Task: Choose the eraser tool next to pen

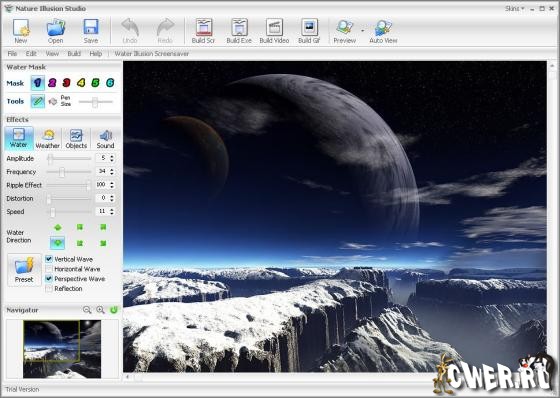Action: [53, 102]
